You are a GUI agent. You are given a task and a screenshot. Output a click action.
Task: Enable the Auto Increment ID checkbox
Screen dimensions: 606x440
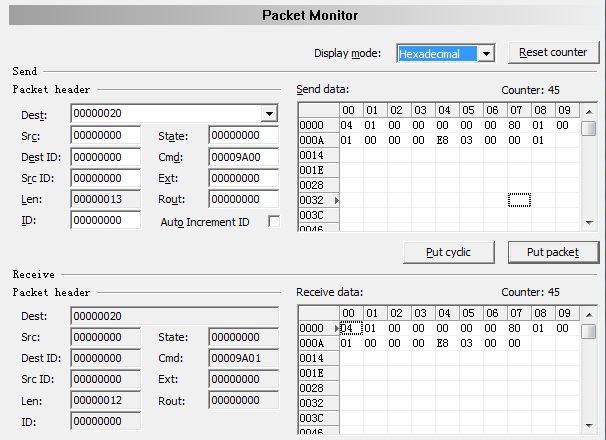[274, 222]
